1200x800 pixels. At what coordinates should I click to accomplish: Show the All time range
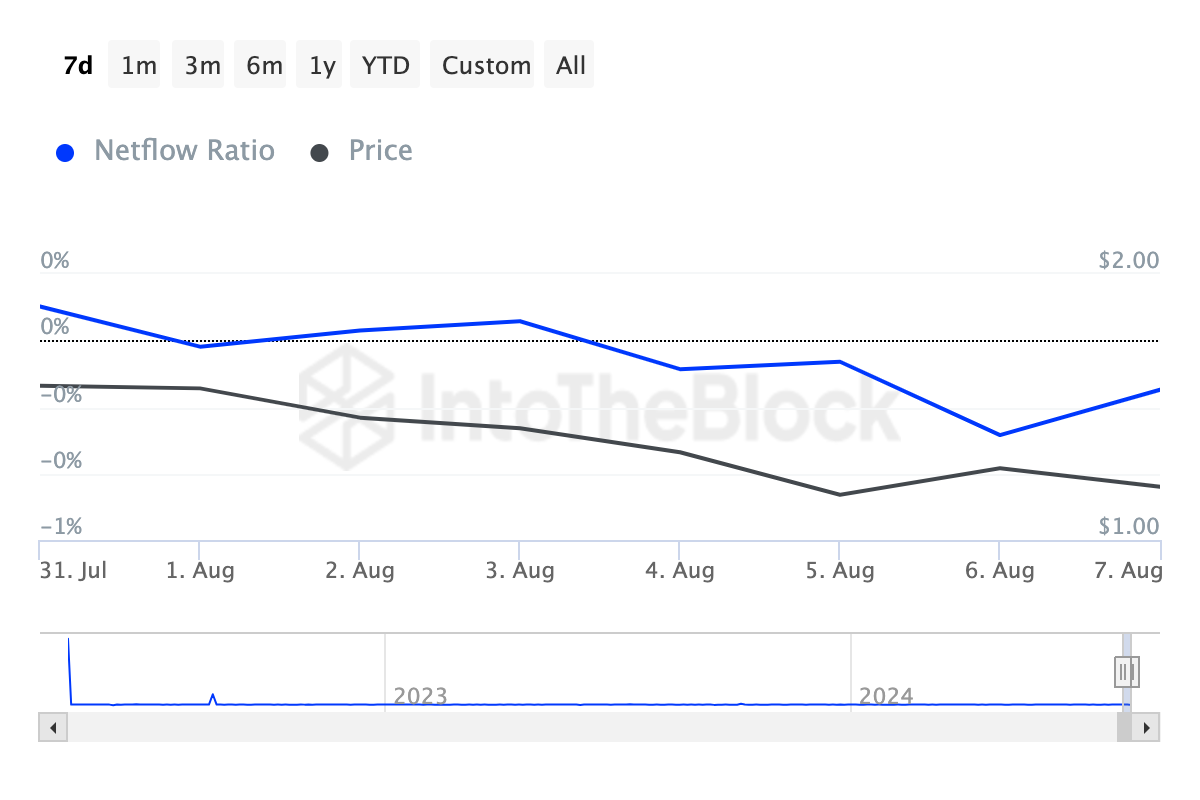[x=570, y=65]
